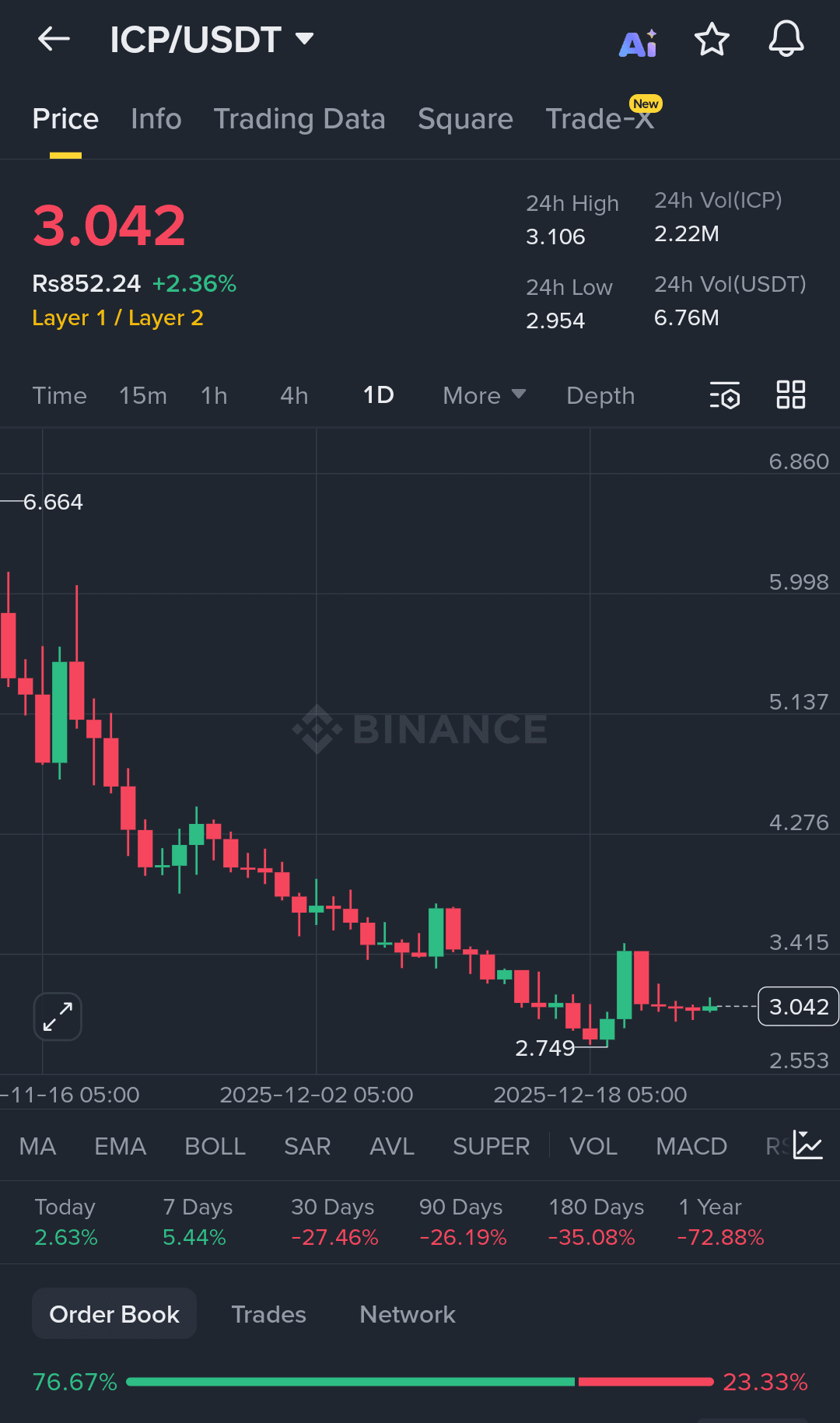Select the 1D interval
Screen dimensions: 840x1423
[x=379, y=395]
